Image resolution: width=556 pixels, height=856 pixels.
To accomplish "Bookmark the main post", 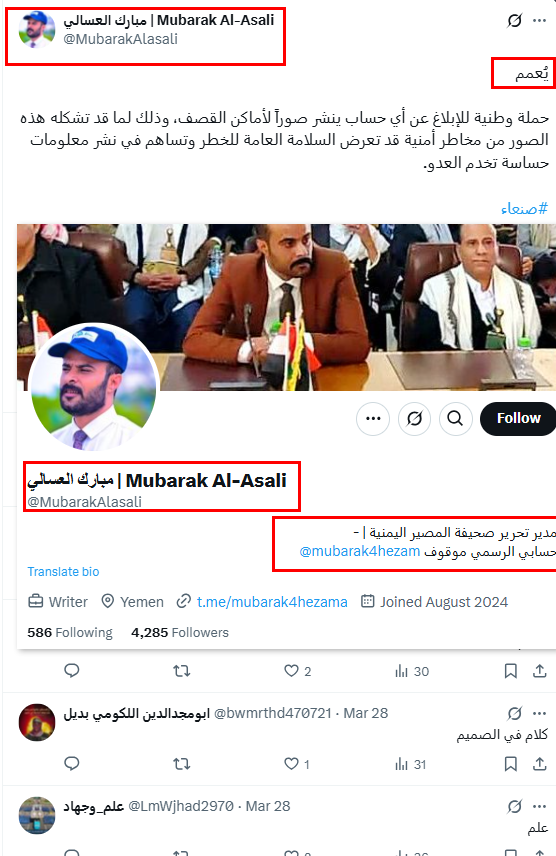I will (511, 671).
